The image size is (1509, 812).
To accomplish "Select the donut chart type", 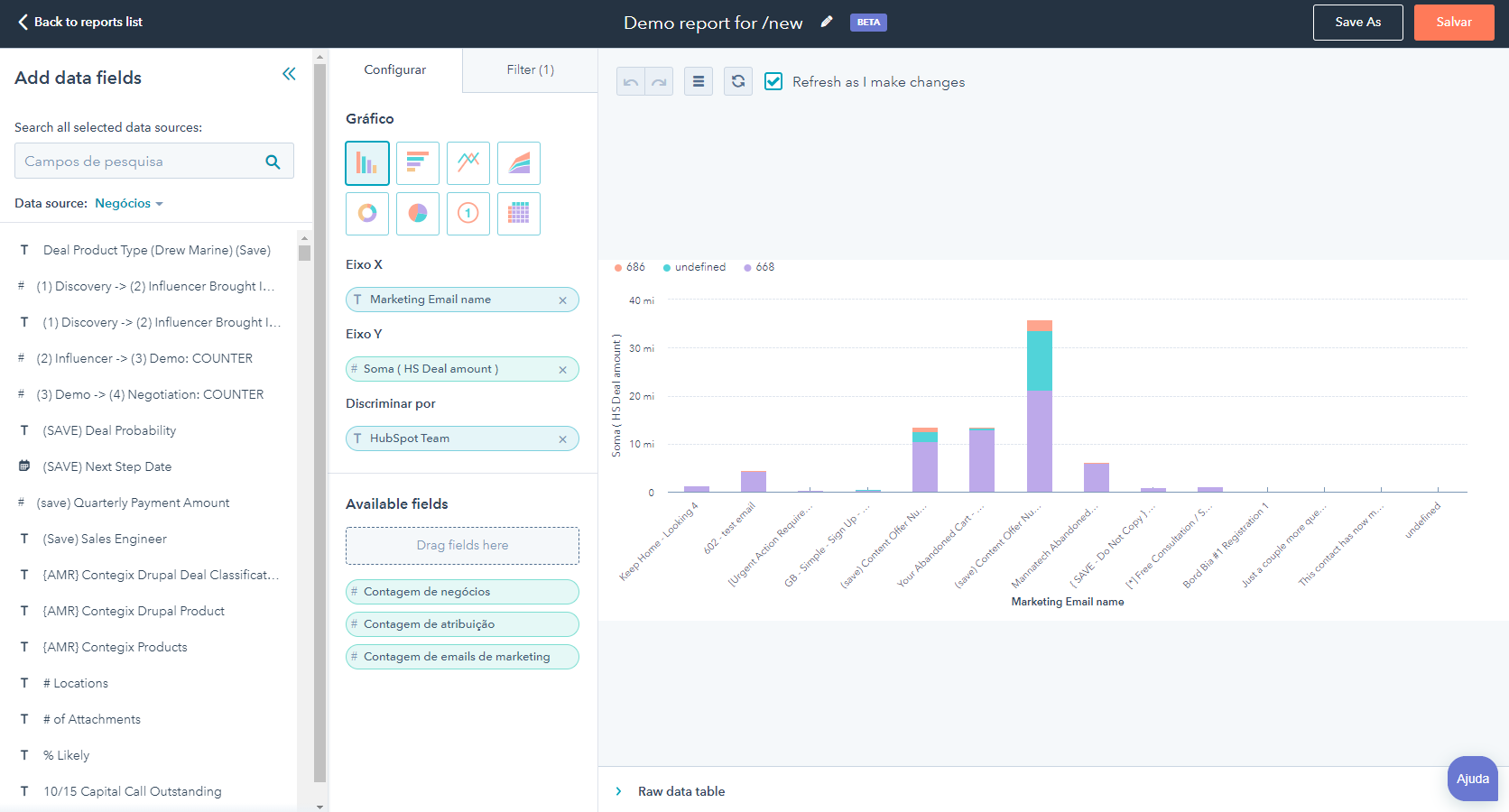I will (x=366, y=214).
